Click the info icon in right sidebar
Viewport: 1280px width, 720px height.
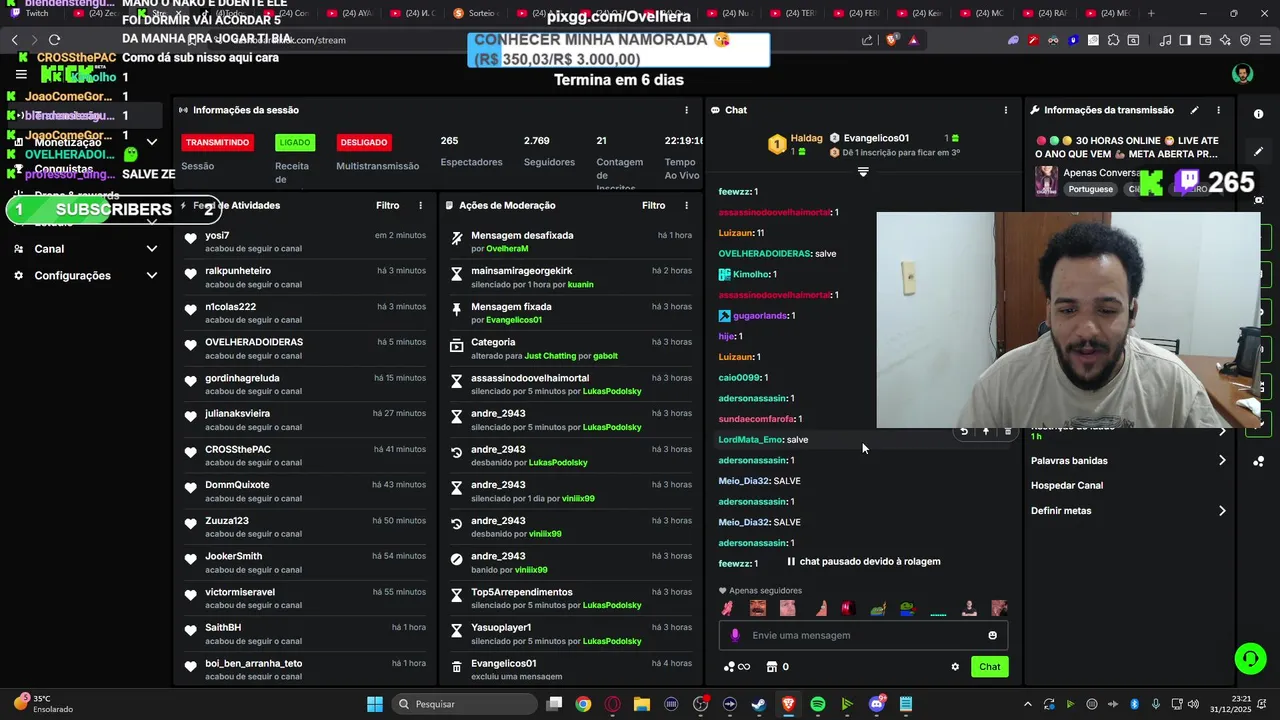[x=1259, y=114]
